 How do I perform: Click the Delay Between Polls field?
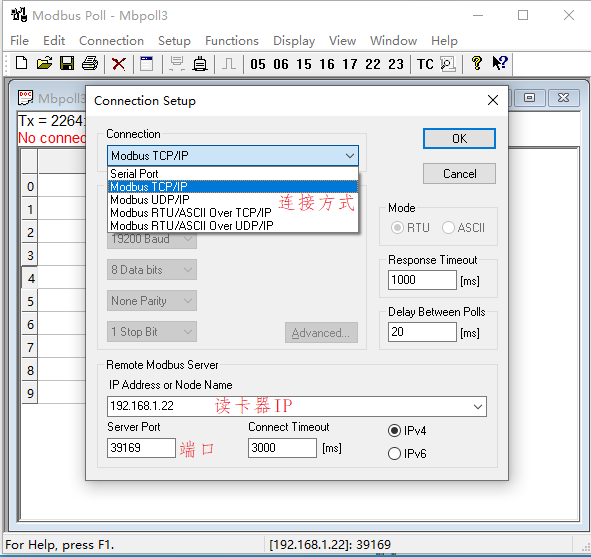(x=422, y=332)
